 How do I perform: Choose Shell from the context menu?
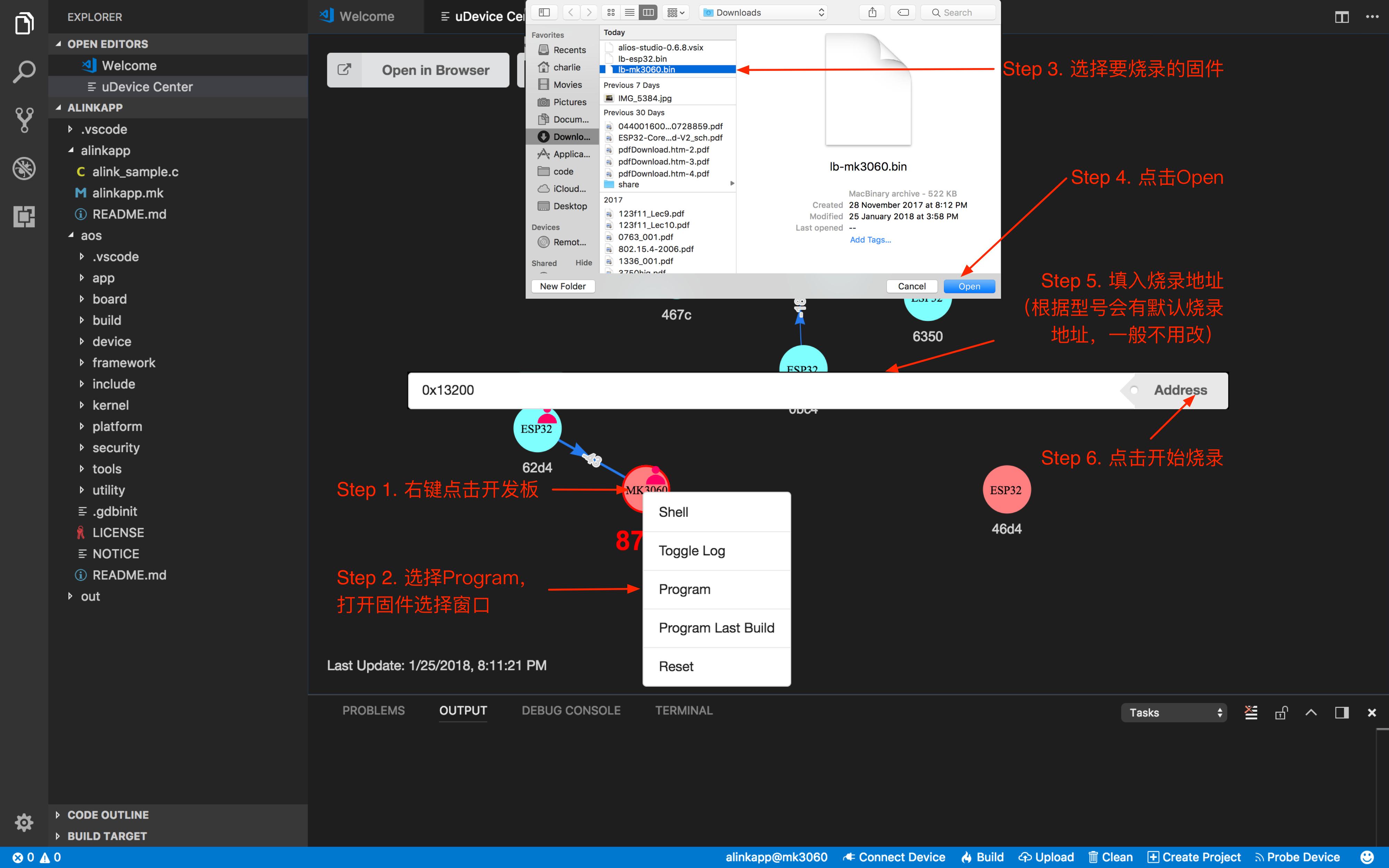pyautogui.click(x=716, y=512)
